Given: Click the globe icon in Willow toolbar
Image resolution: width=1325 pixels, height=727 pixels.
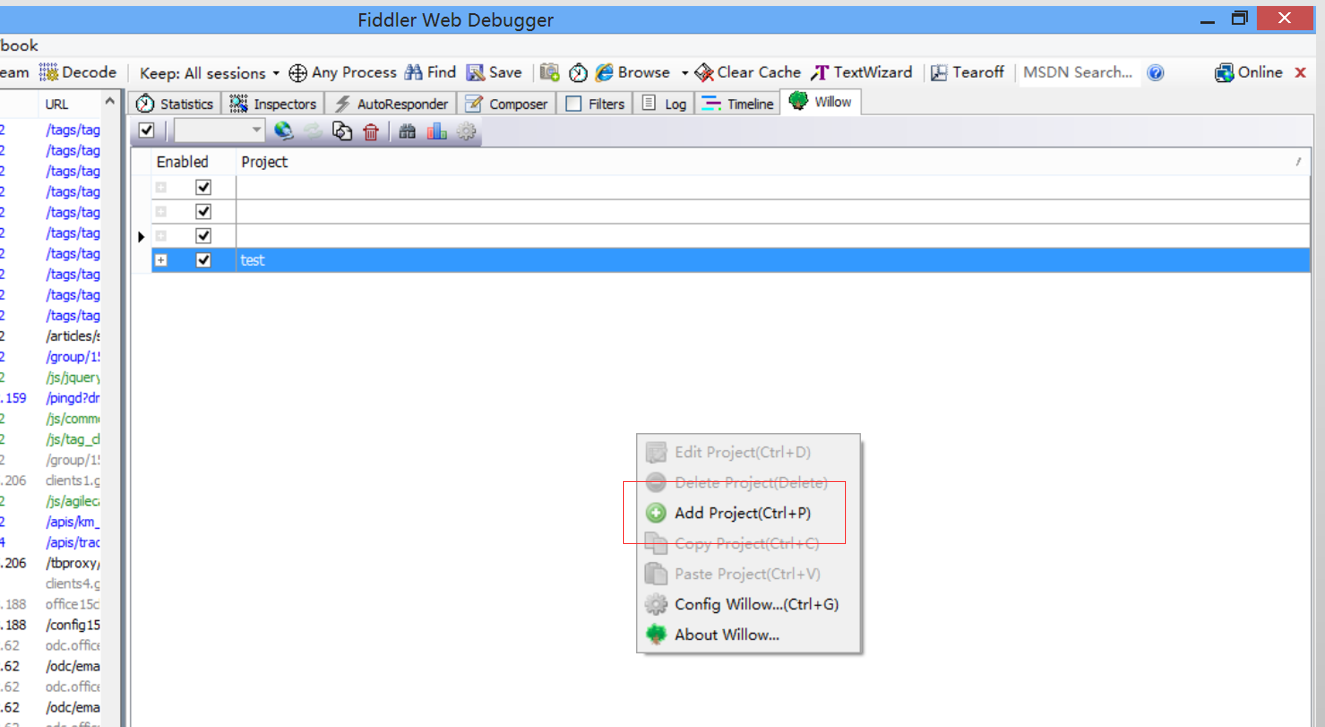Looking at the screenshot, I should pos(284,130).
